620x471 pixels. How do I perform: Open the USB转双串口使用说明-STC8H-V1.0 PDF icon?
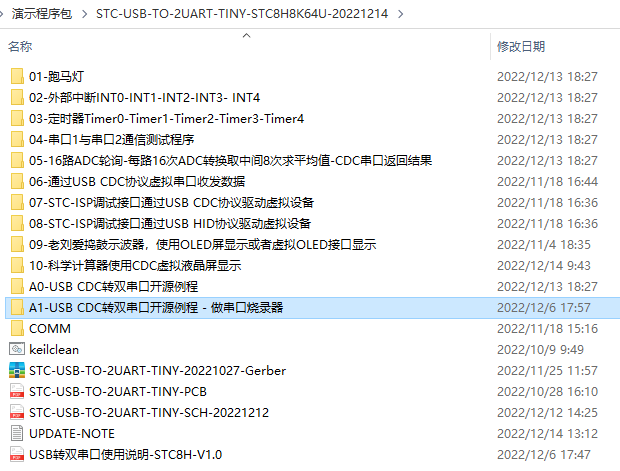17,454
